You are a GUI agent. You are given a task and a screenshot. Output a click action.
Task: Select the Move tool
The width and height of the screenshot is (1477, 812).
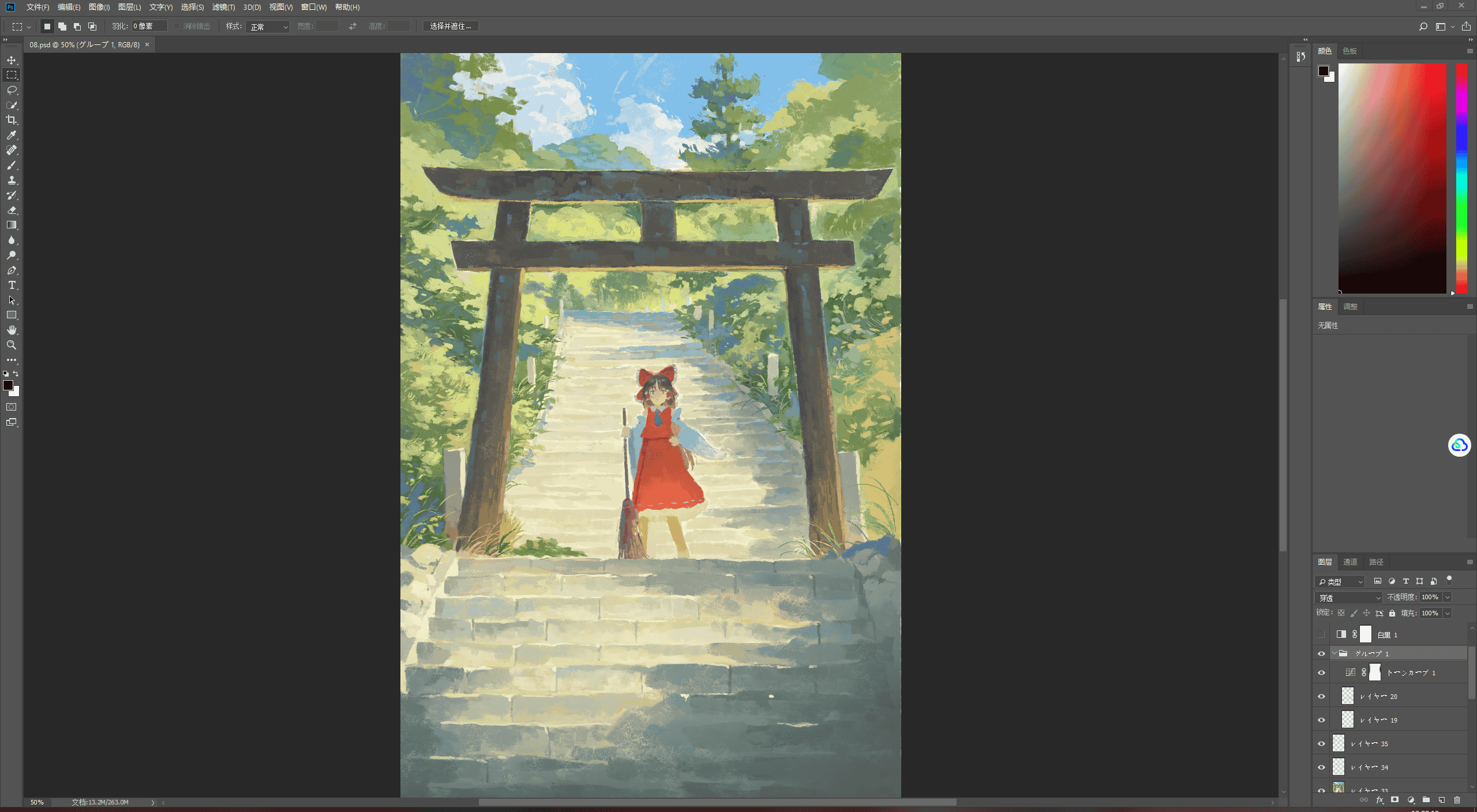pos(12,60)
